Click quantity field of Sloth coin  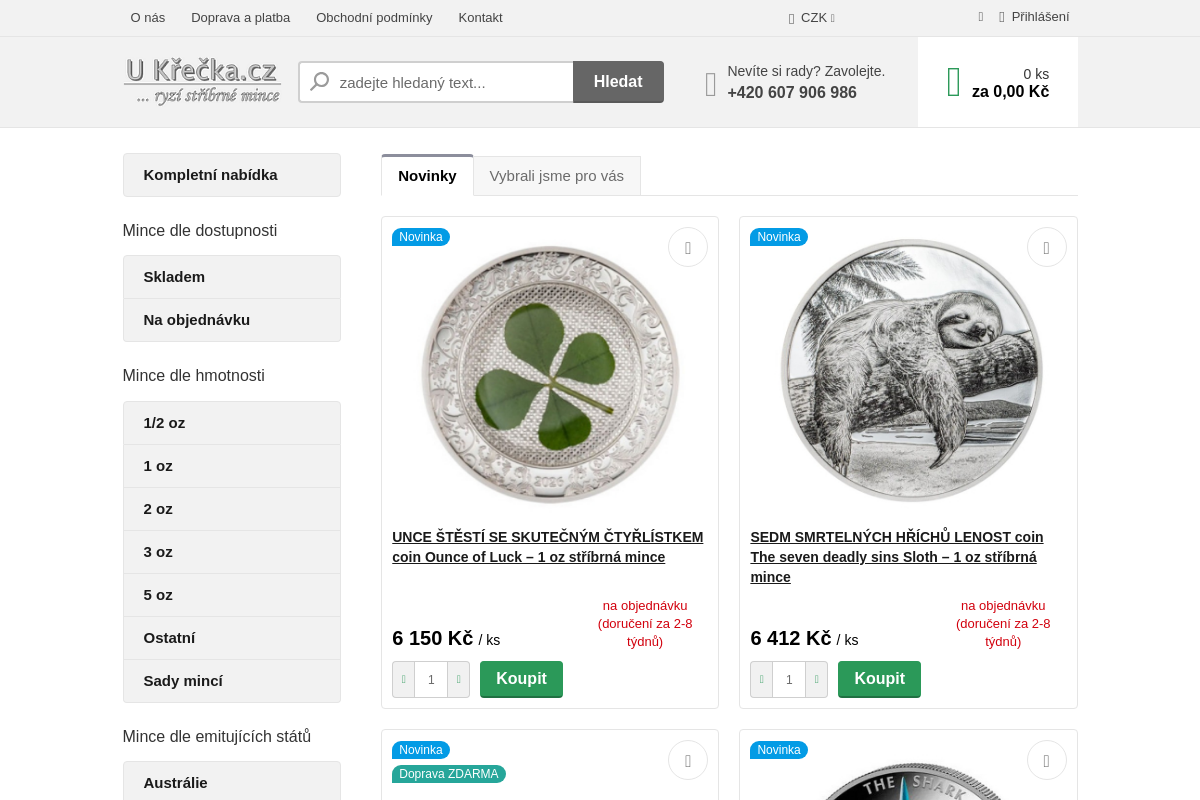(x=789, y=679)
